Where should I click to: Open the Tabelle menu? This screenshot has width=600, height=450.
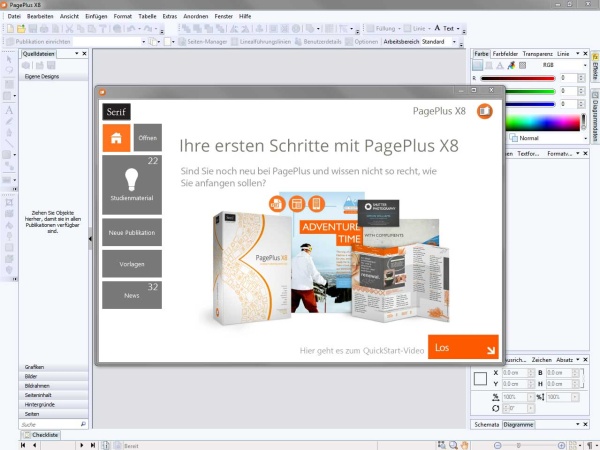click(147, 16)
